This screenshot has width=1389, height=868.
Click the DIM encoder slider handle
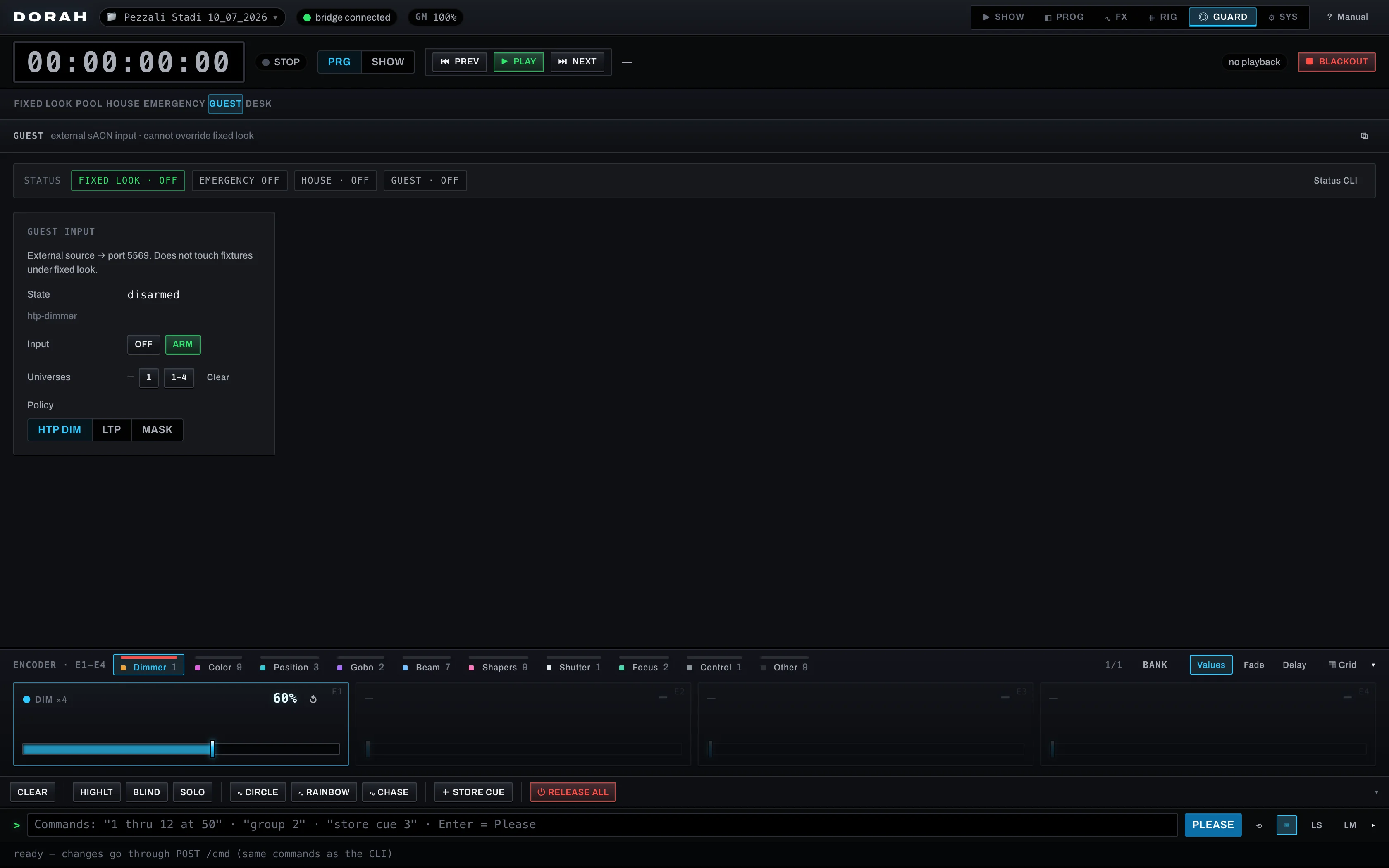[x=212, y=749]
